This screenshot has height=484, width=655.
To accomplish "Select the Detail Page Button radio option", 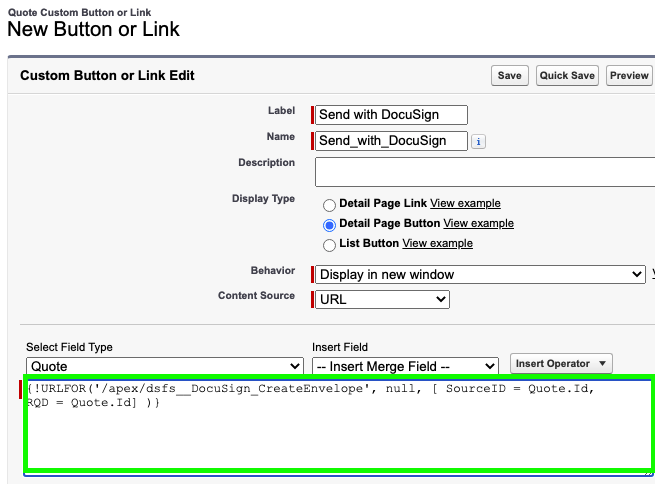I will pyautogui.click(x=329, y=225).
